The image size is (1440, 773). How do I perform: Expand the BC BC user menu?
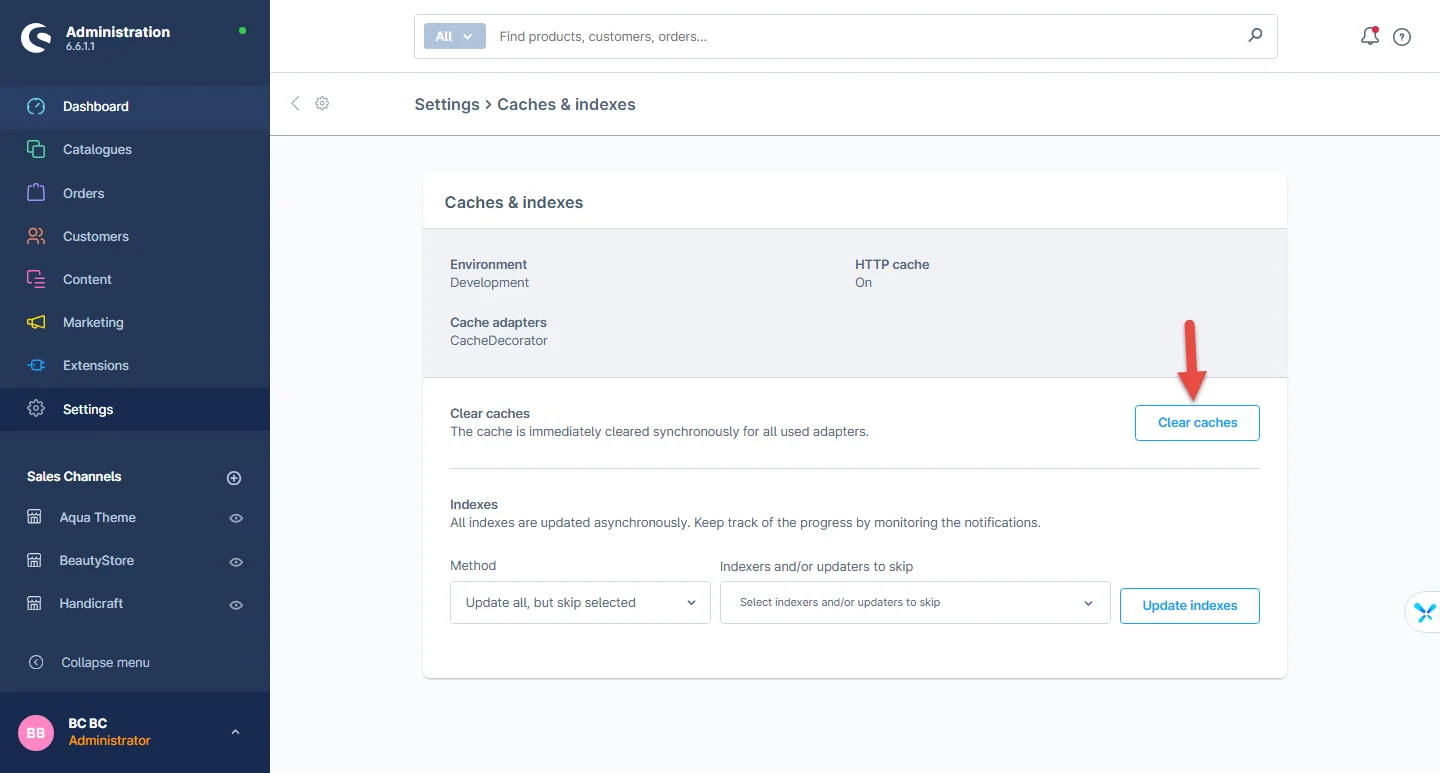click(235, 732)
